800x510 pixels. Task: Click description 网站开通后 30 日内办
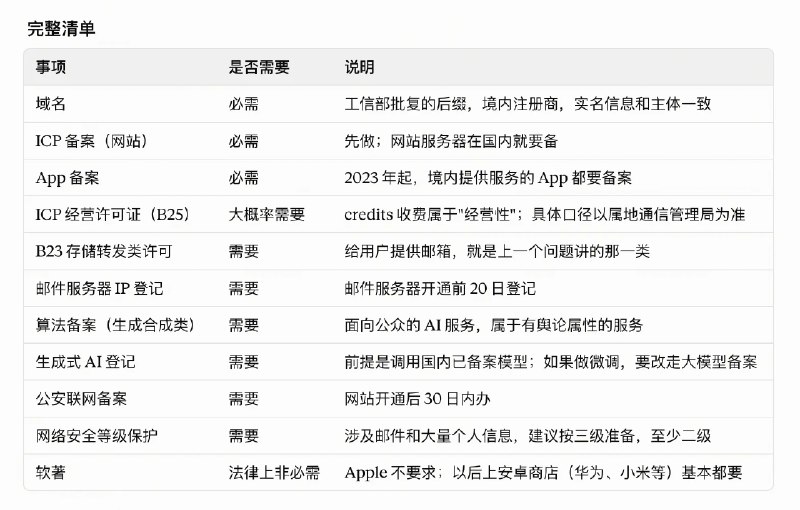tap(417, 399)
